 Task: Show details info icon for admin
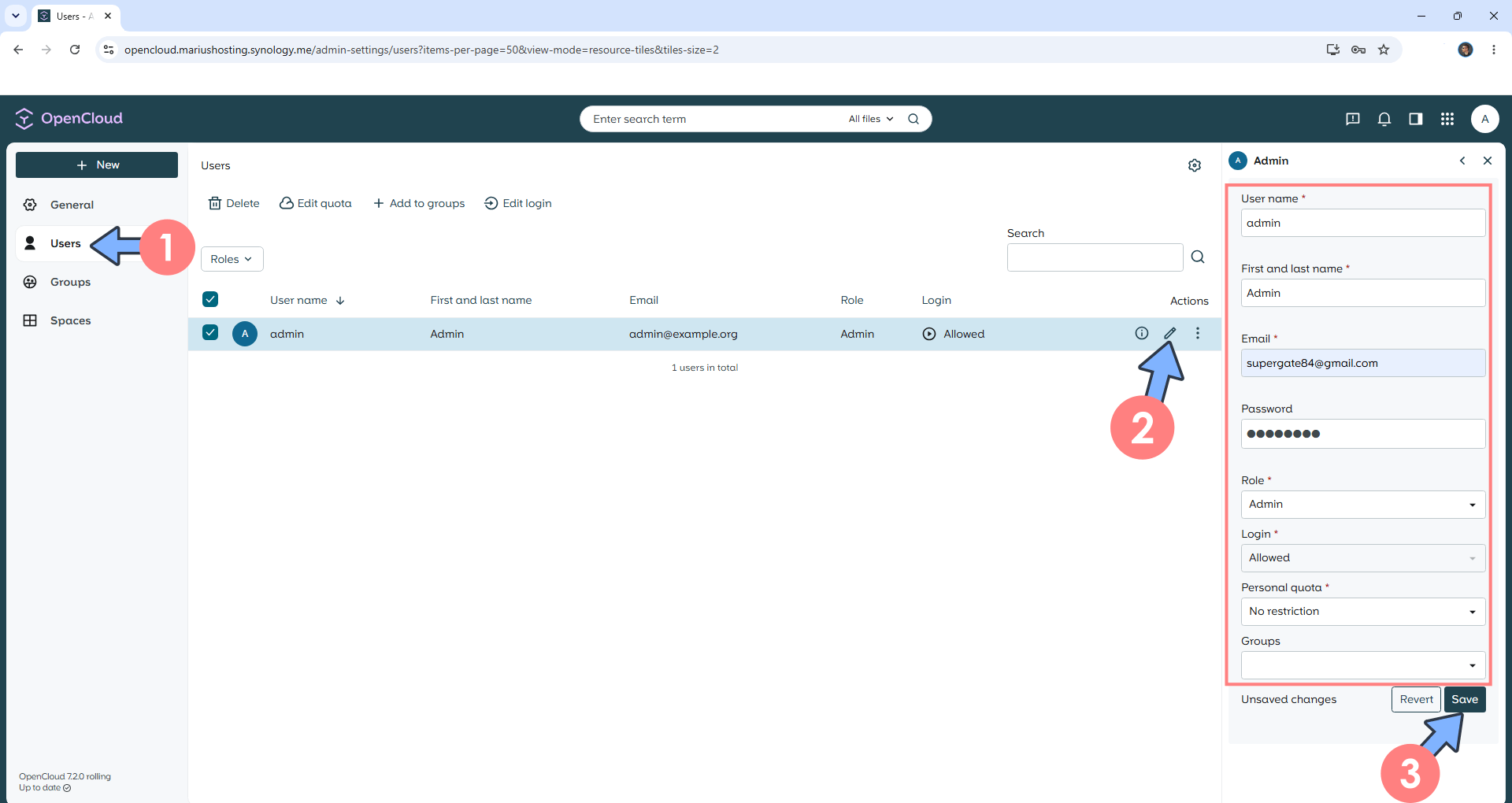point(1142,333)
